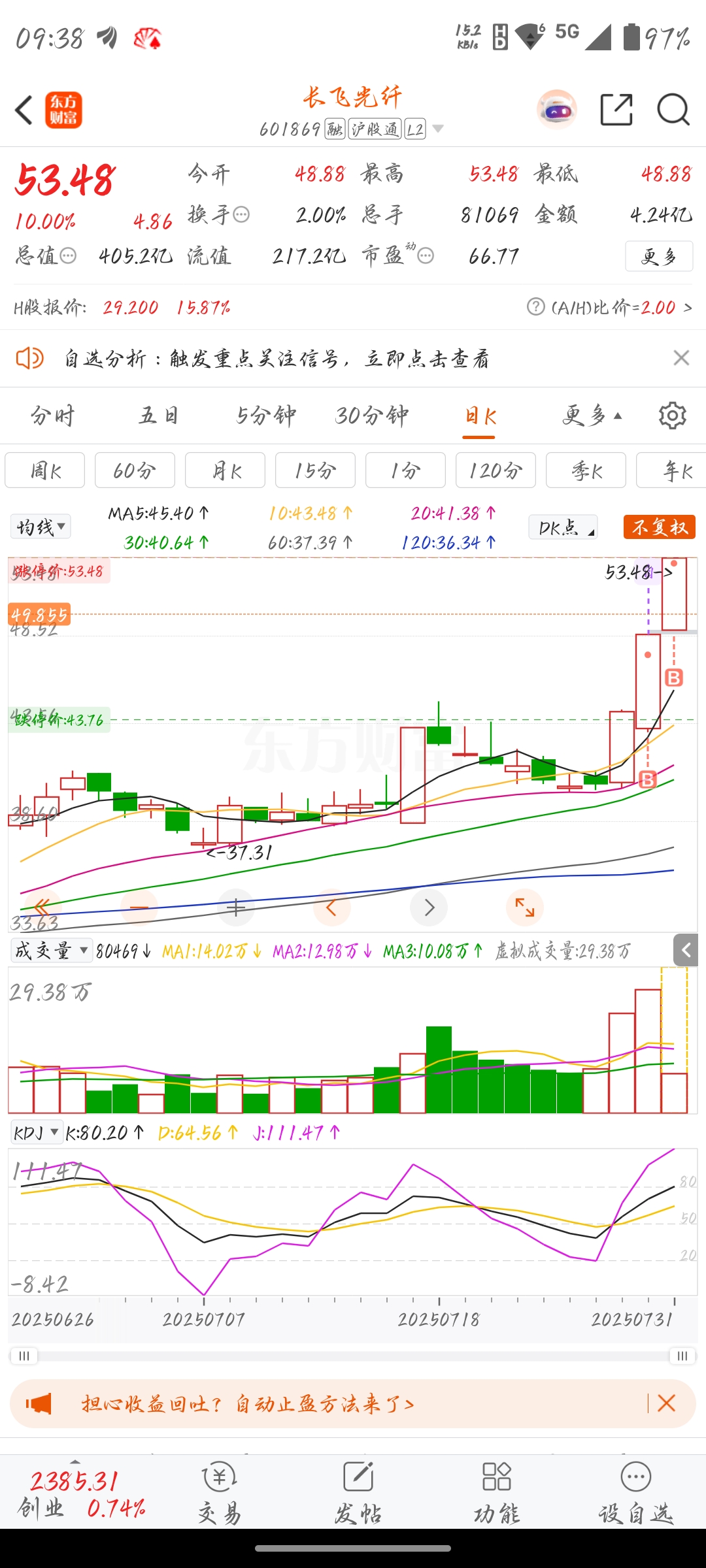
Task: Open 交易 trading icon in bottom bar
Action: (220, 1492)
